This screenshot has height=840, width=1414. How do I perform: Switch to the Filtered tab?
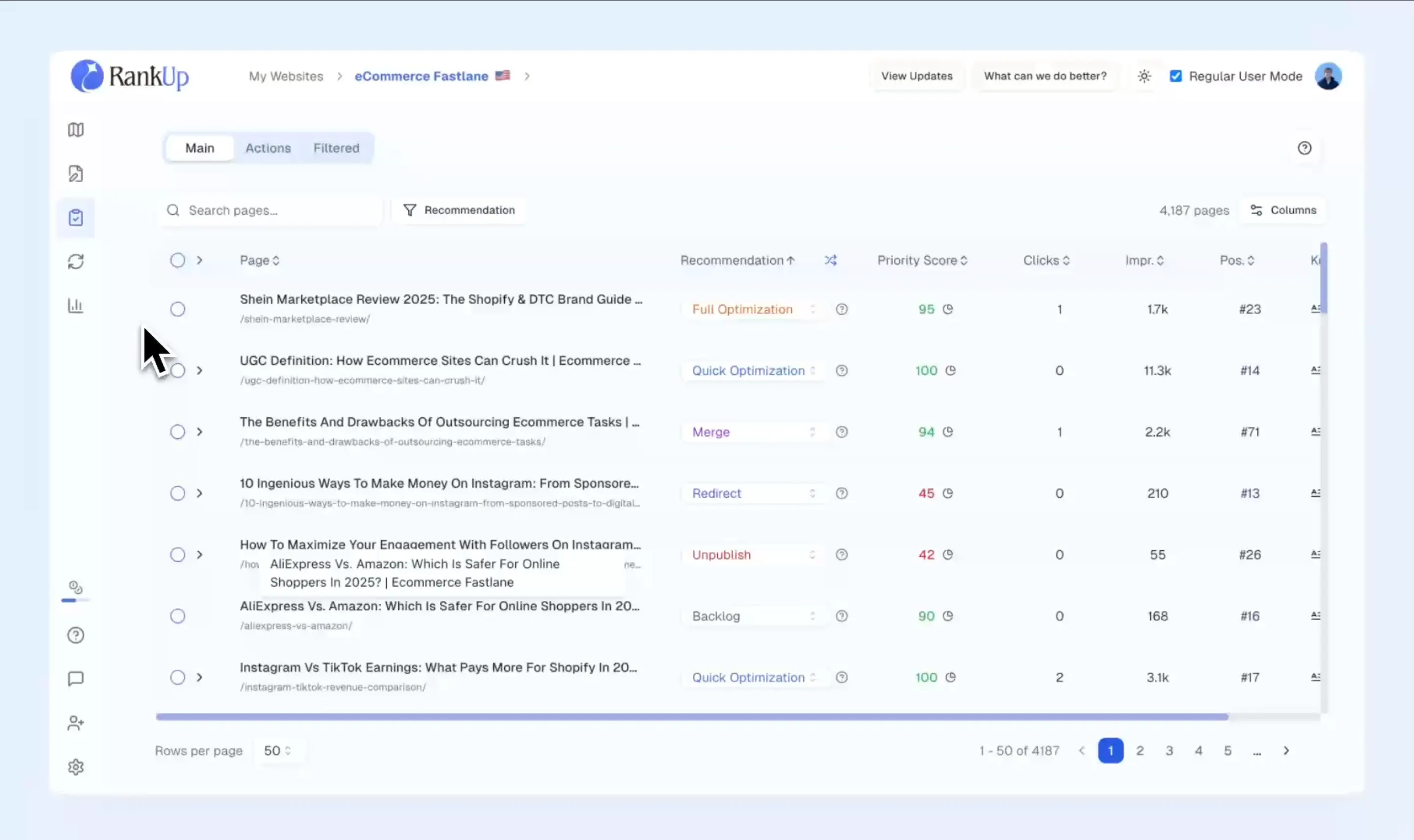point(336,148)
